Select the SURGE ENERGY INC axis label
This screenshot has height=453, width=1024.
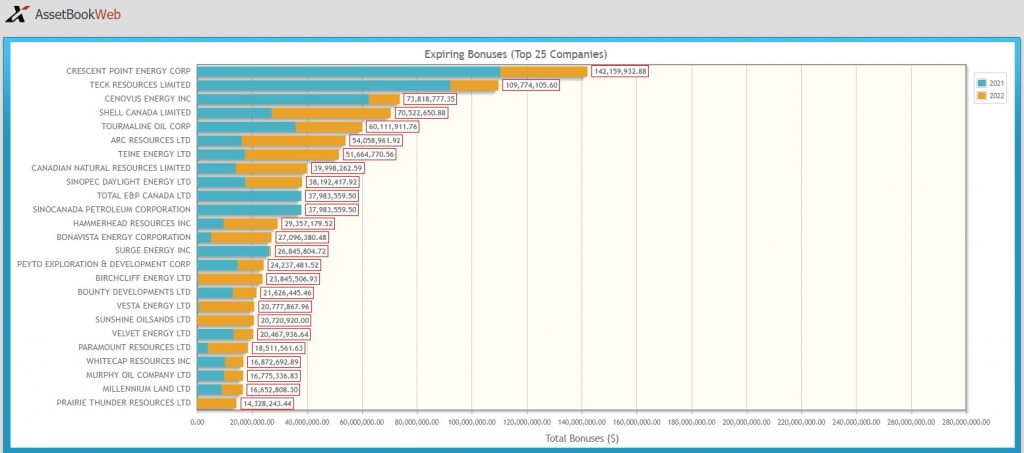153,251
